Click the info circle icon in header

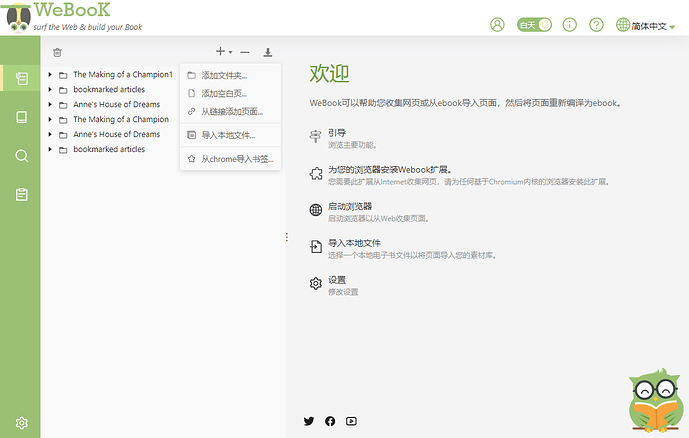(570, 25)
